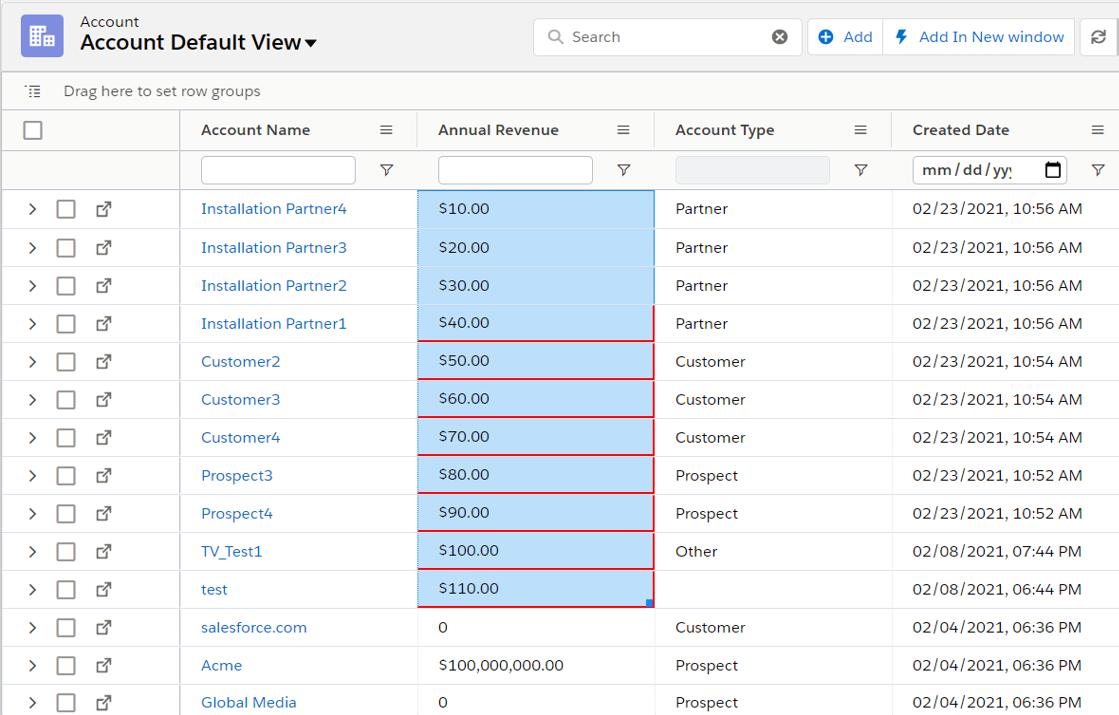Sort by the Account Name column header
The width and height of the screenshot is (1119, 715).
coord(256,130)
